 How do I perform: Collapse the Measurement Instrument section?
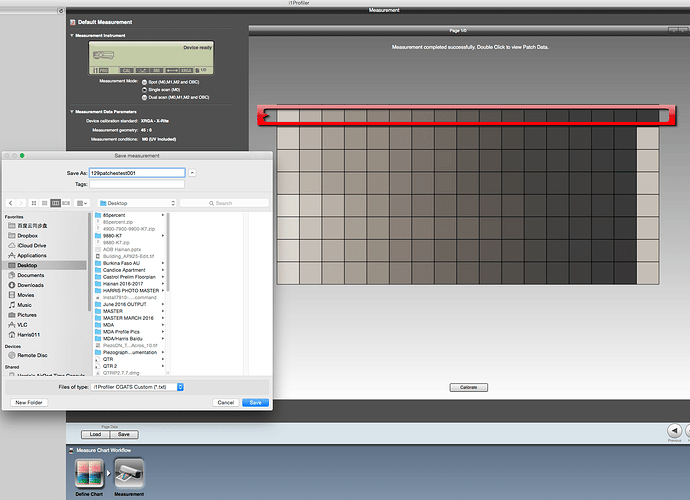70,35
